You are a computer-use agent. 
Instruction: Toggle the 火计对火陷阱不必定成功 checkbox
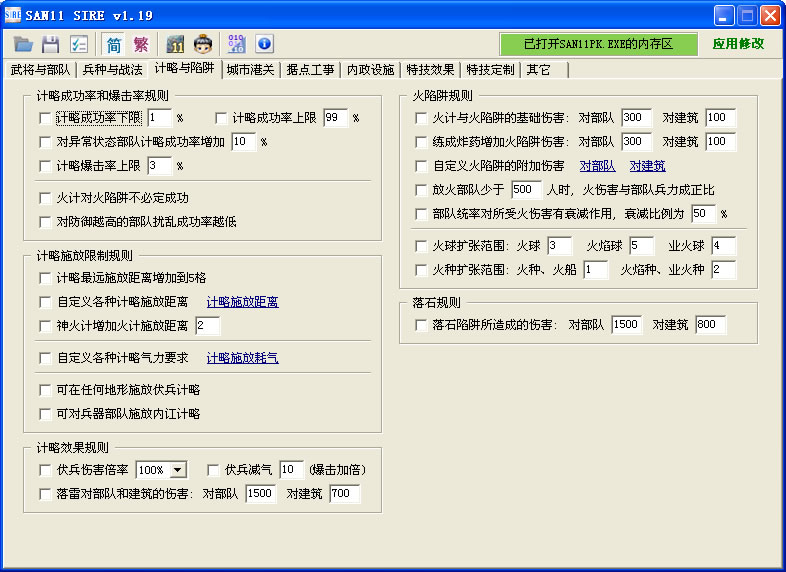tap(44, 198)
